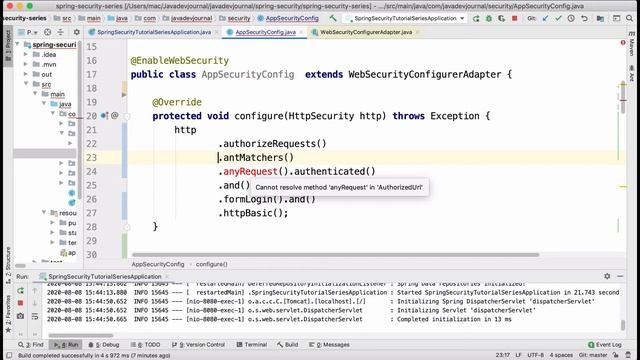
Task: Click the AppSecurityConfig breadcrumb in navigation bar
Action: click(x=292, y=18)
